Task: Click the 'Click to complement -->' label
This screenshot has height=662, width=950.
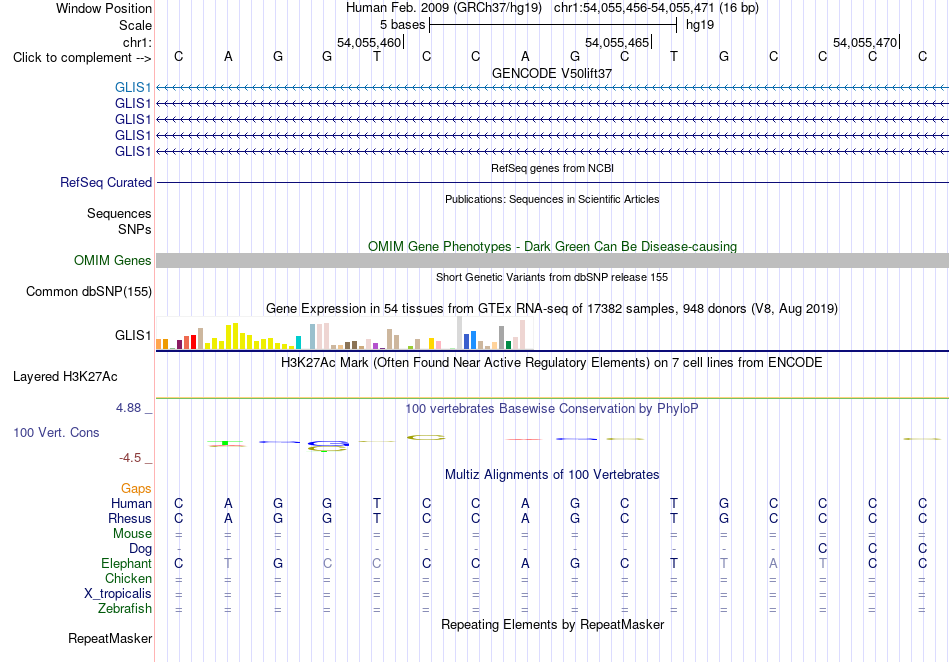Action: point(82,58)
